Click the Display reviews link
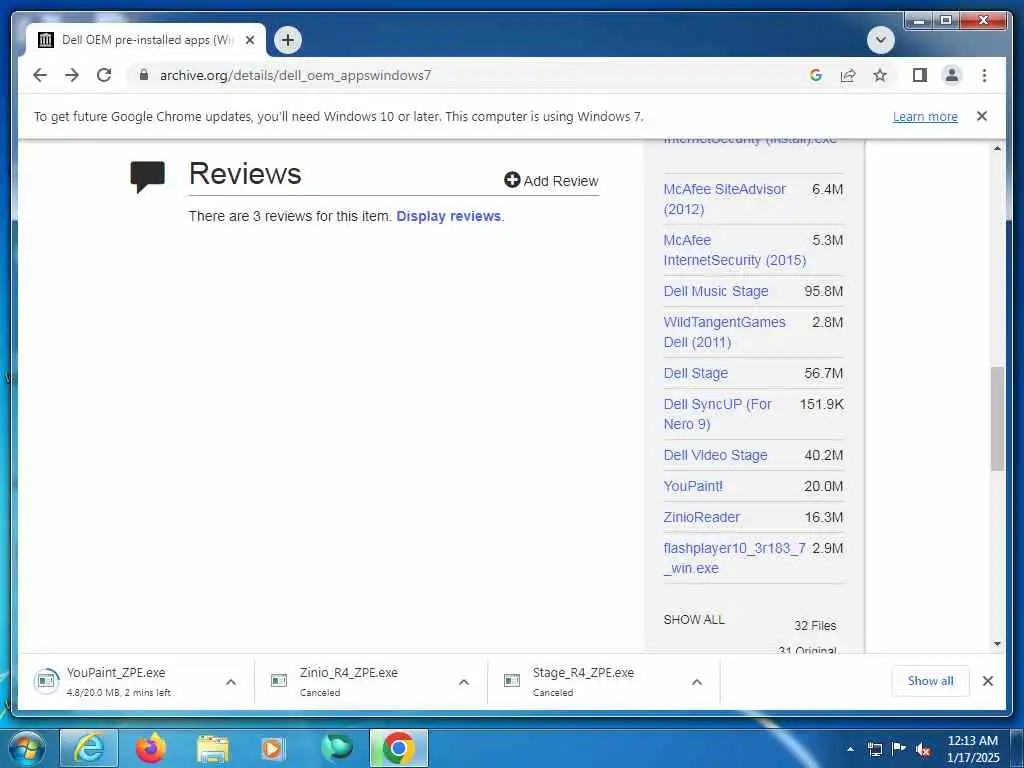This screenshot has width=1024, height=768. (449, 216)
